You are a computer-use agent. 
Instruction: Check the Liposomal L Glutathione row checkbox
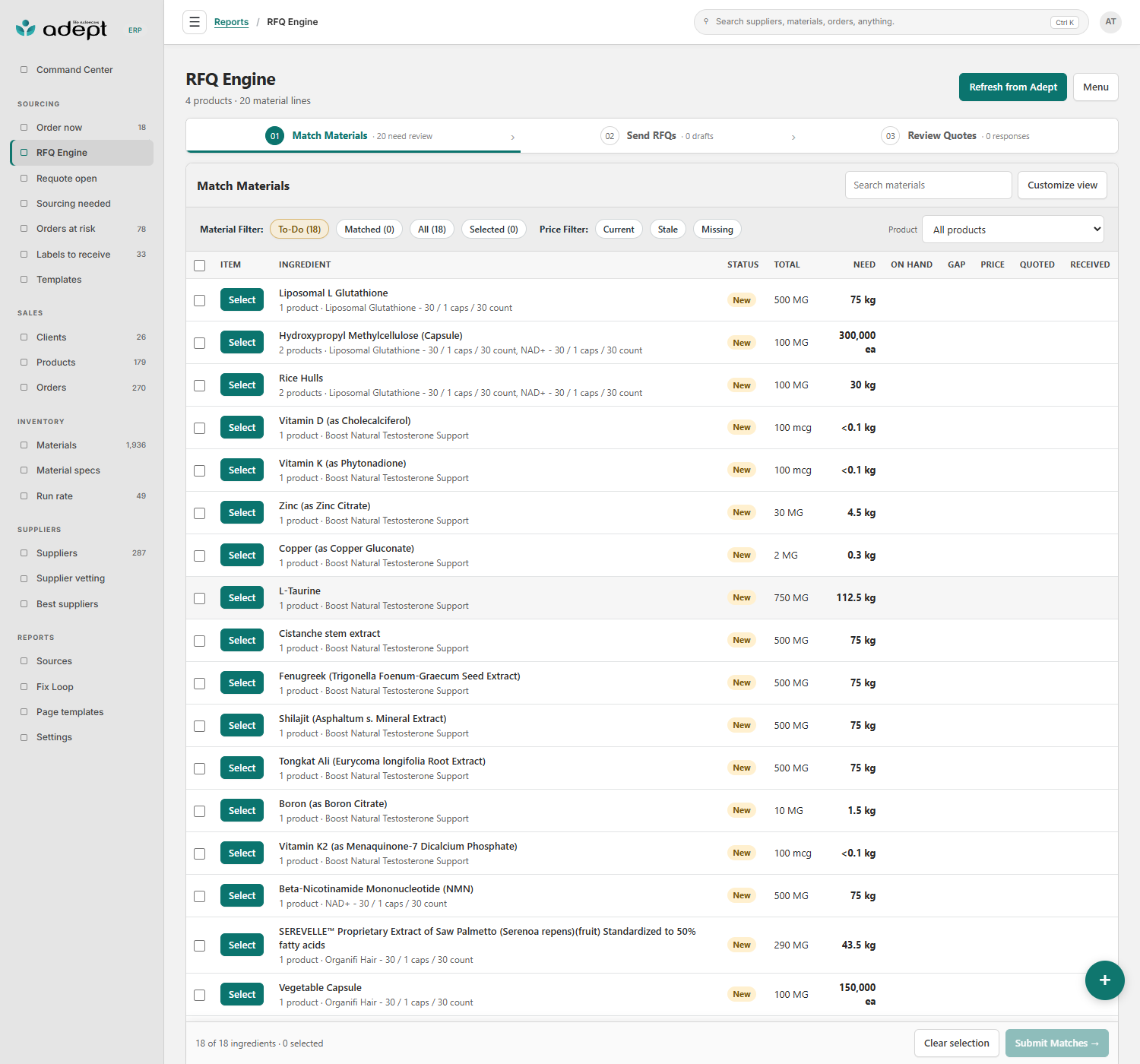point(199,300)
